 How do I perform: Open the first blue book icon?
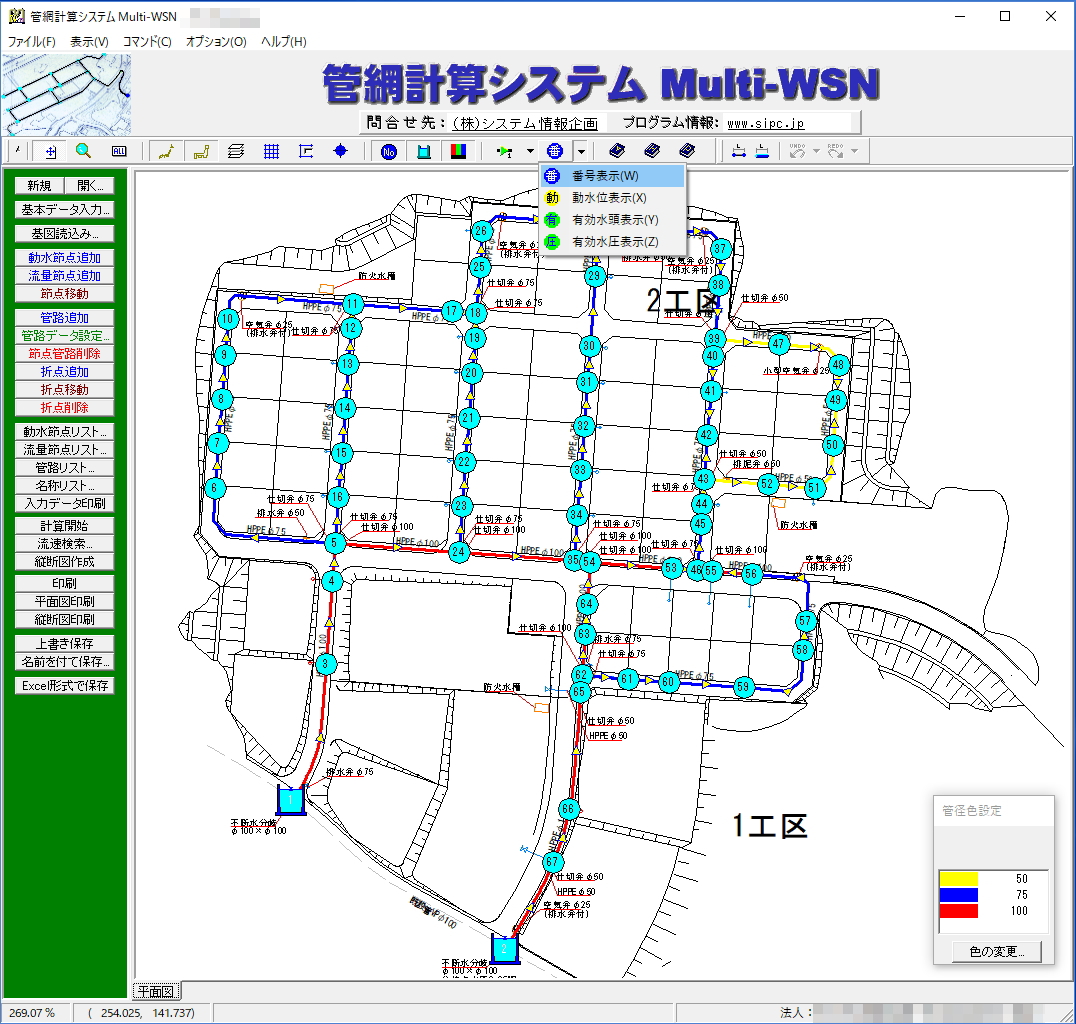coord(617,151)
